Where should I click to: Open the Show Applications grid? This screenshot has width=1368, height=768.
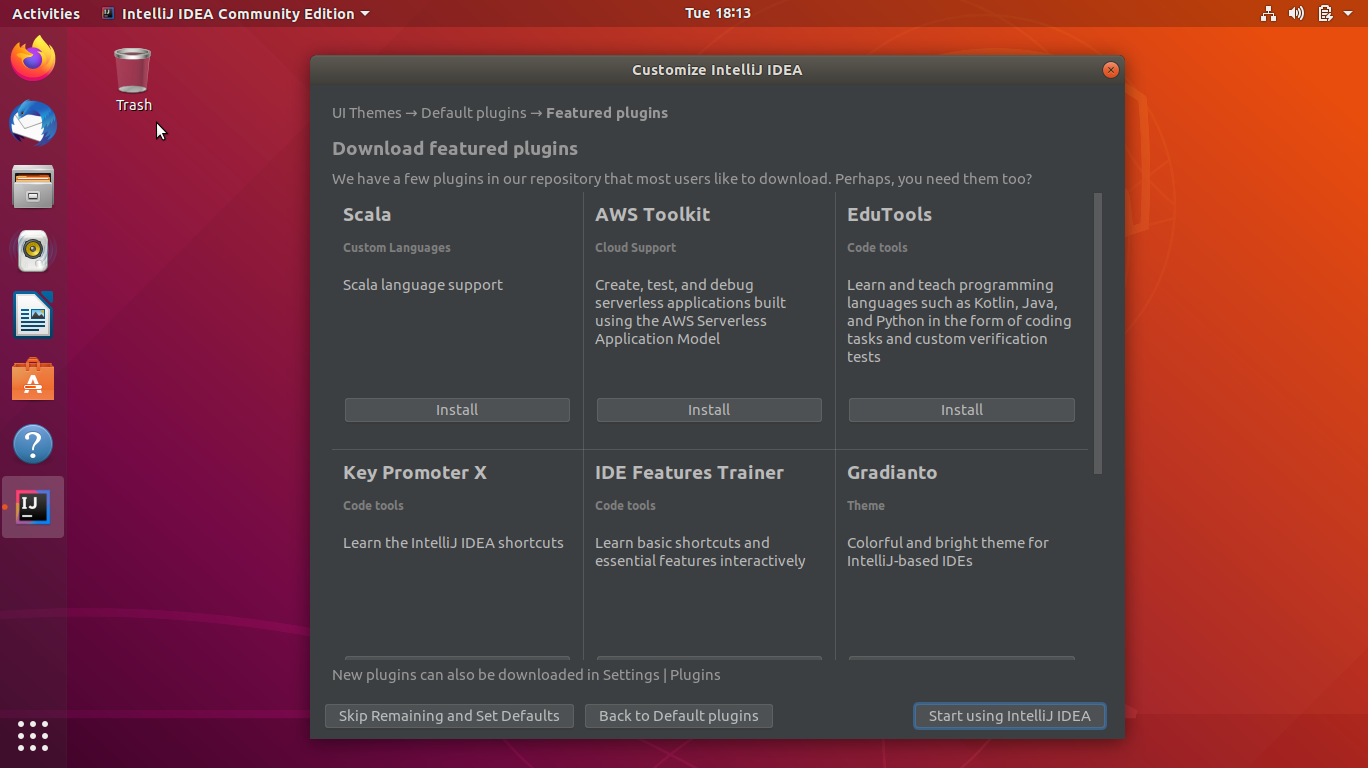point(33,736)
